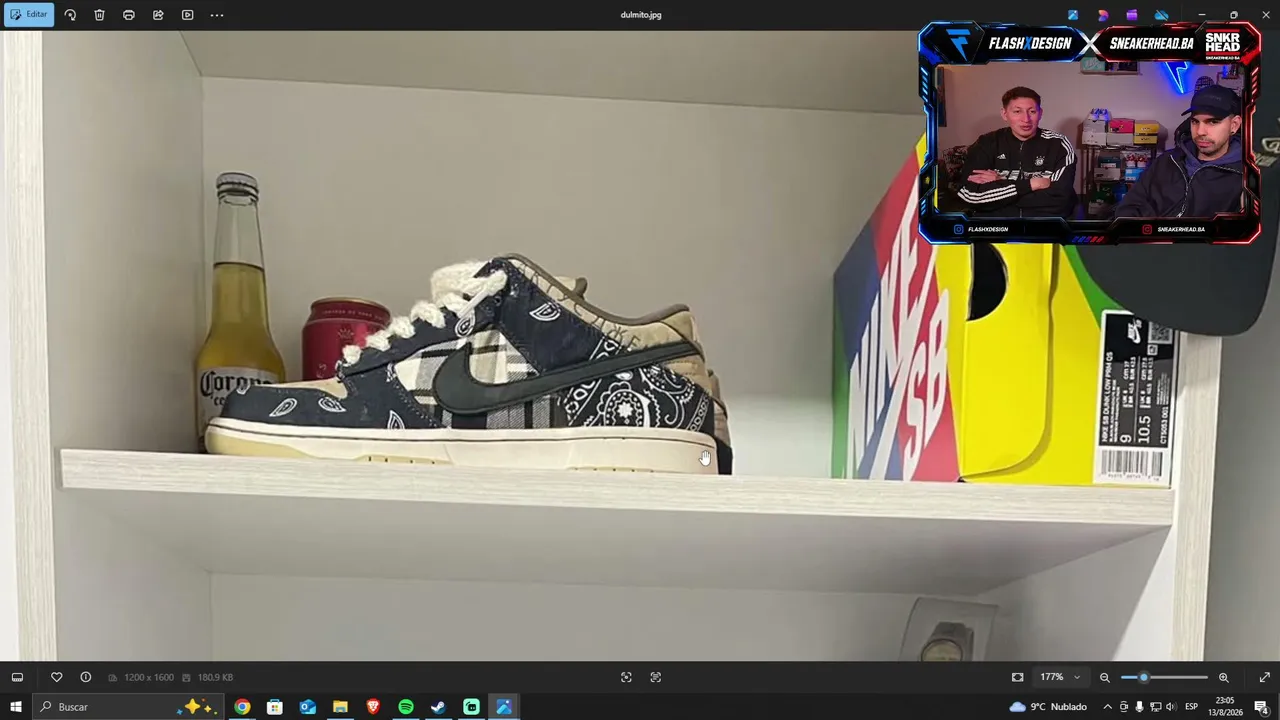Open the 9°C Nublado weather widget
The image size is (1280, 720).
pos(1048,707)
